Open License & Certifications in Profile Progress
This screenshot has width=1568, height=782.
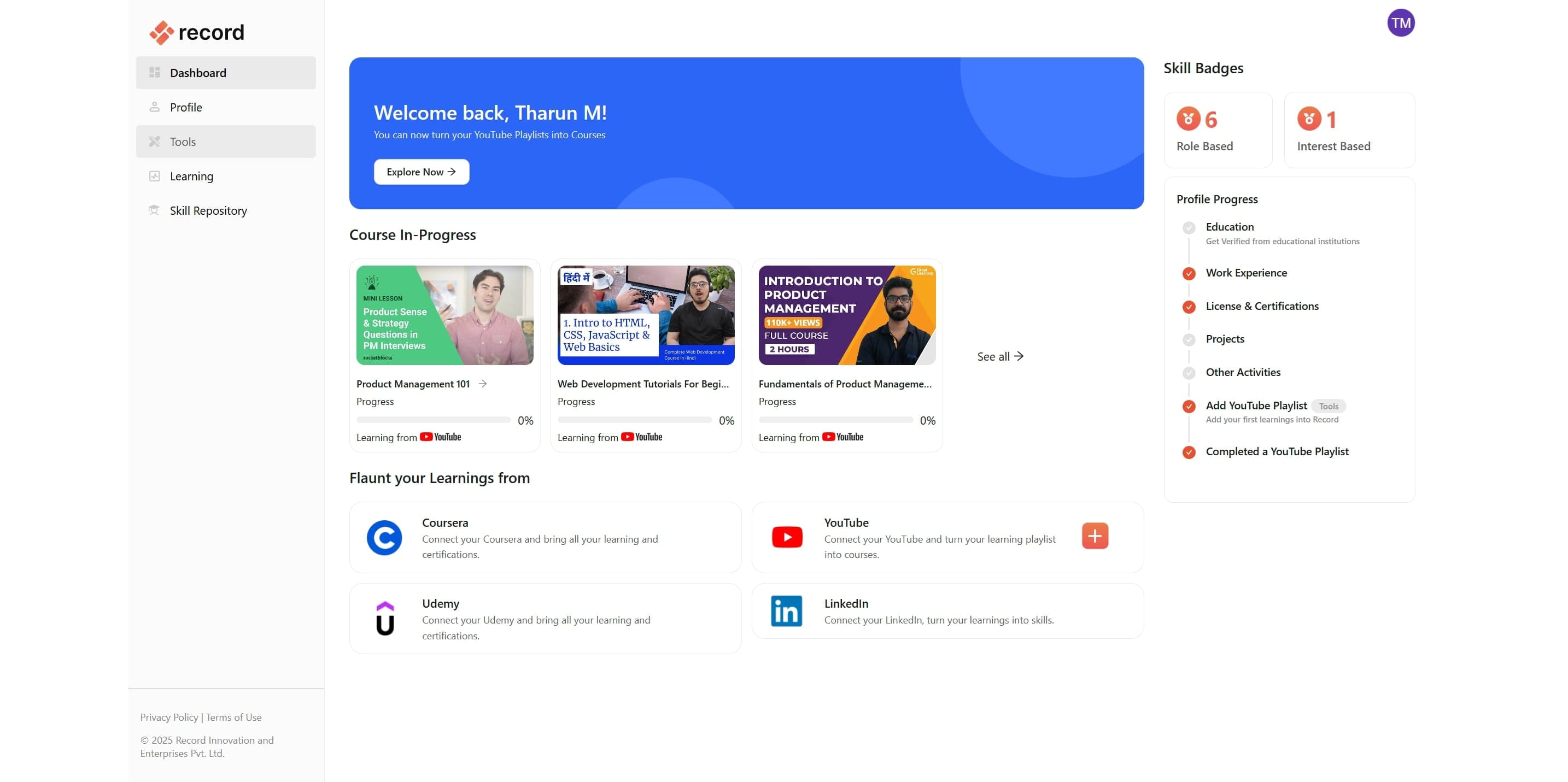coord(1262,307)
